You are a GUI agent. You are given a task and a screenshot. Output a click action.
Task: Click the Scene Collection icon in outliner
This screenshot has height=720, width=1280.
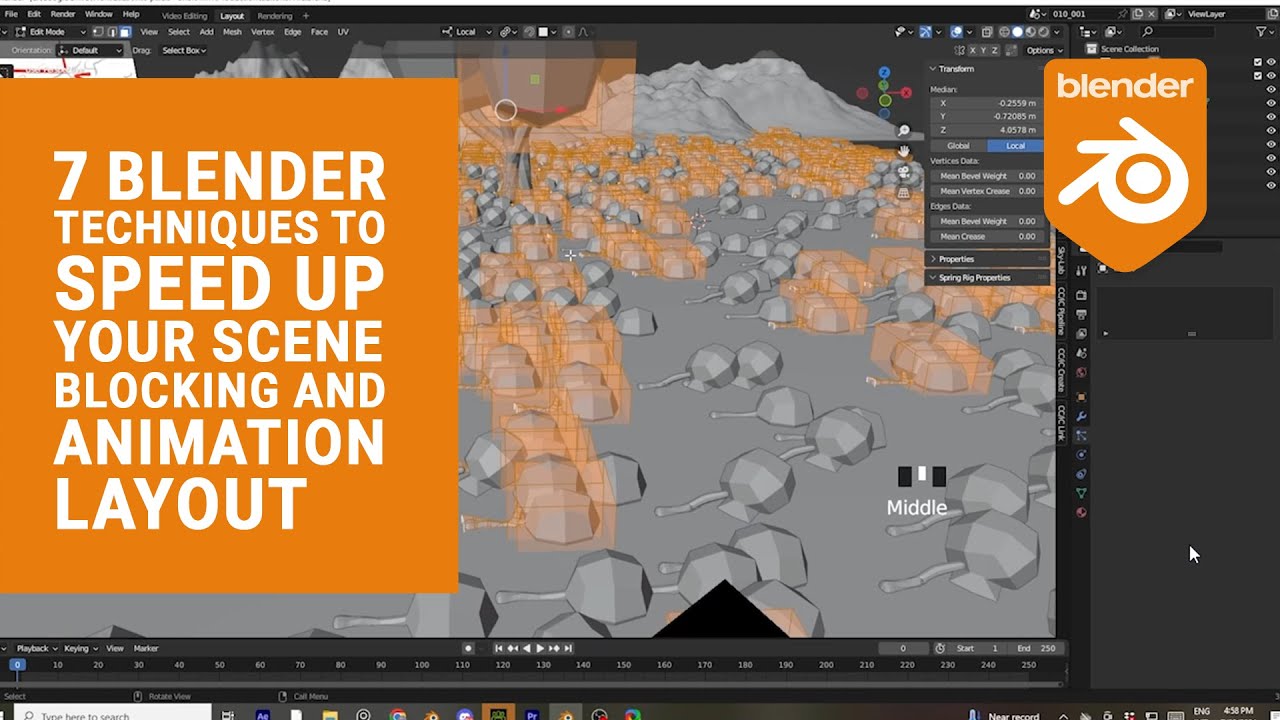pos(1091,49)
